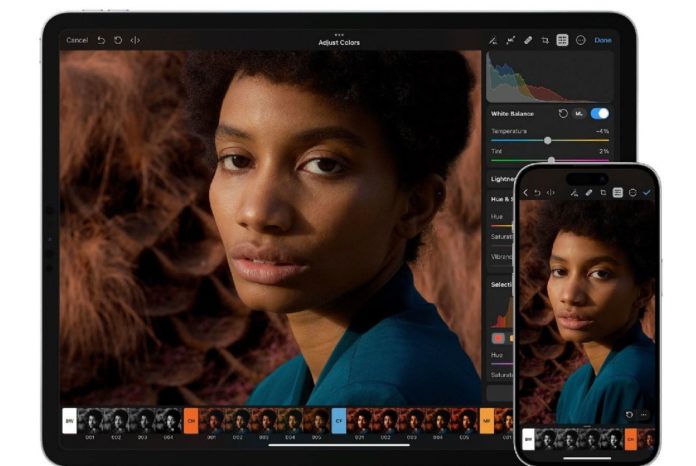
Task: Tap Done on the iPad toolbar
Action: click(x=603, y=40)
